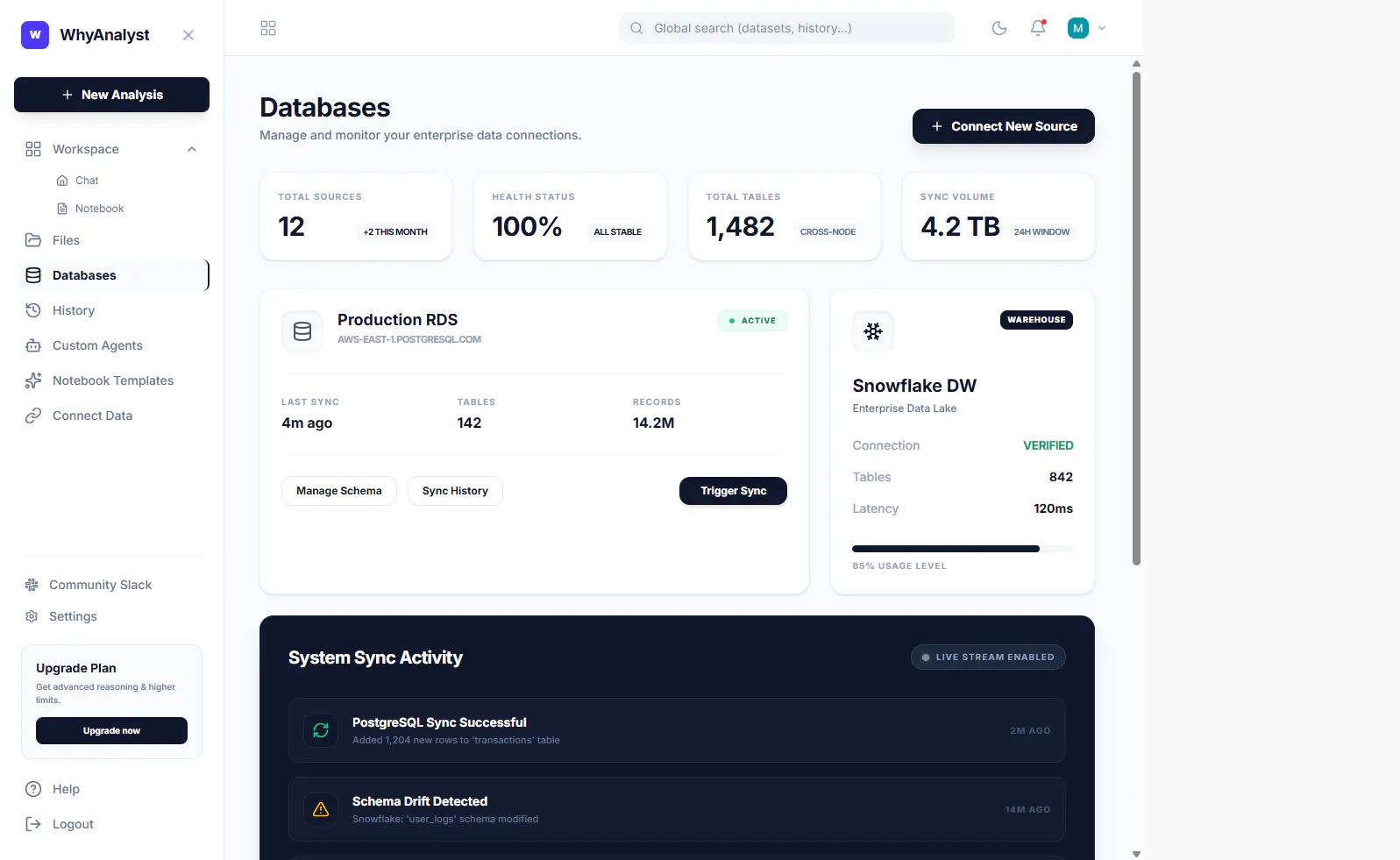Click the Trigger Sync button
The image size is (1400, 860).
[733, 491]
